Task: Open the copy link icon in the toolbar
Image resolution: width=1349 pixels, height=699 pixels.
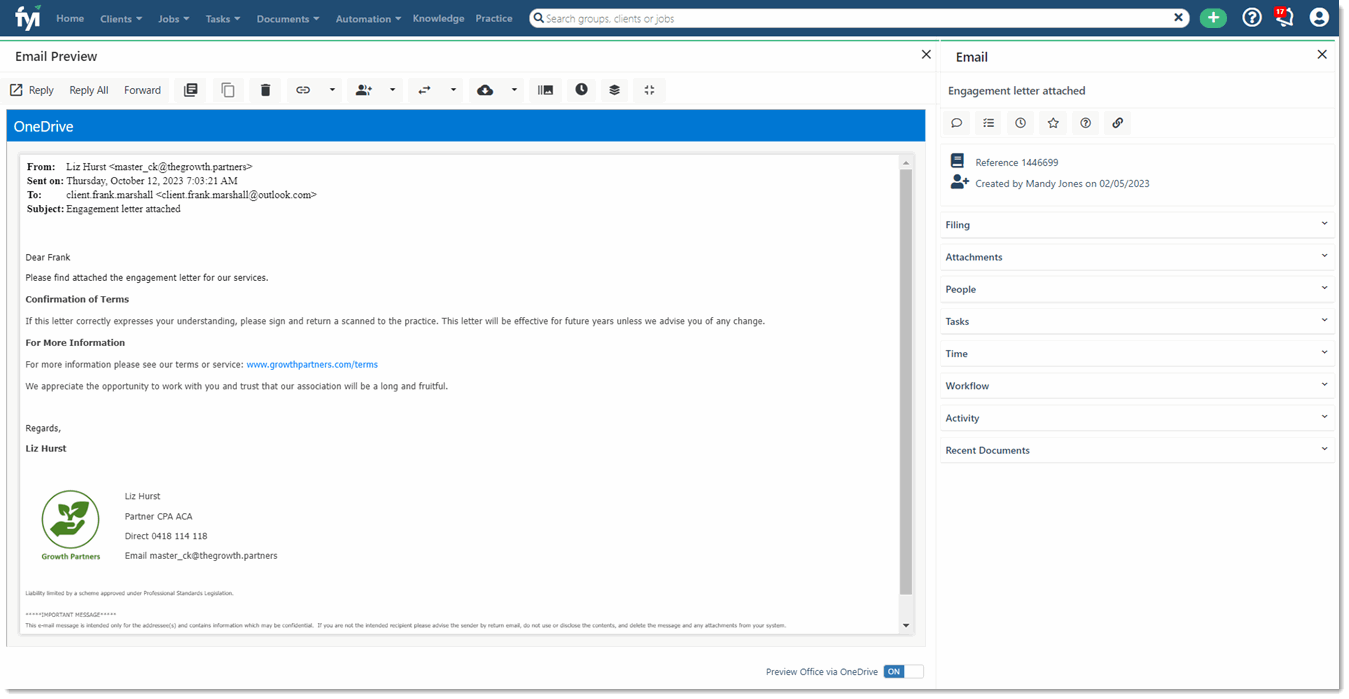Action: click(303, 90)
